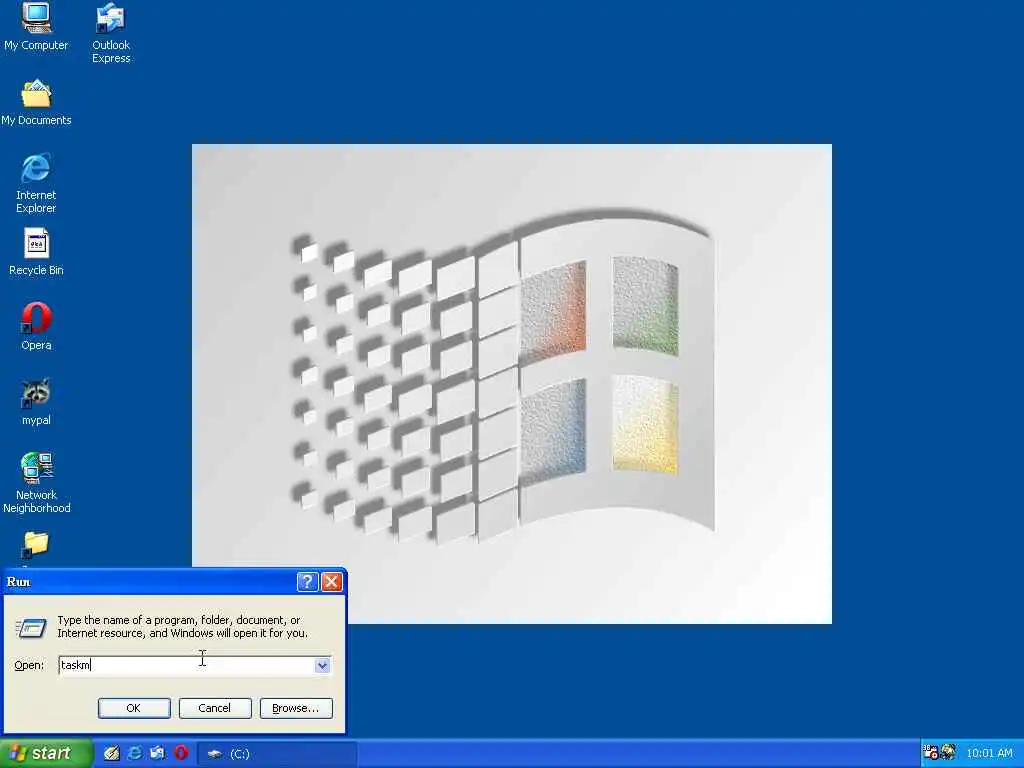The image size is (1024, 768).
Task: Confirm the Run dialog with OK
Action: pos(134,708)
